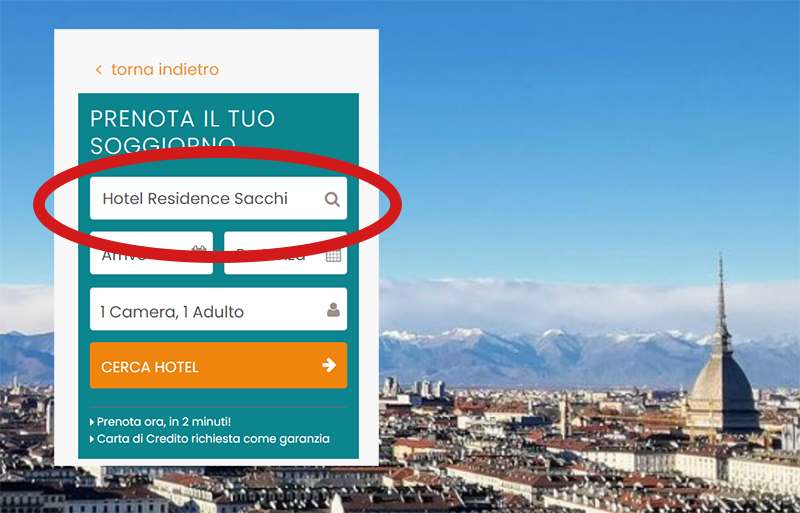Follow the 'torna indietro' link
This screenshot has width=800, height=513.
pos(165,69)
